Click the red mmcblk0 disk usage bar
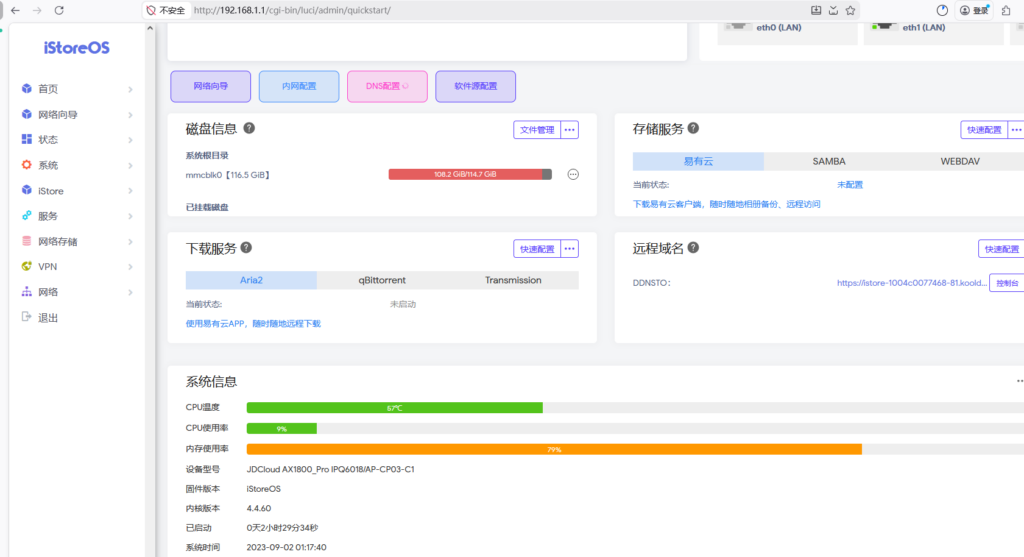The image size is (1024, 557). click(x=470, y=174)
